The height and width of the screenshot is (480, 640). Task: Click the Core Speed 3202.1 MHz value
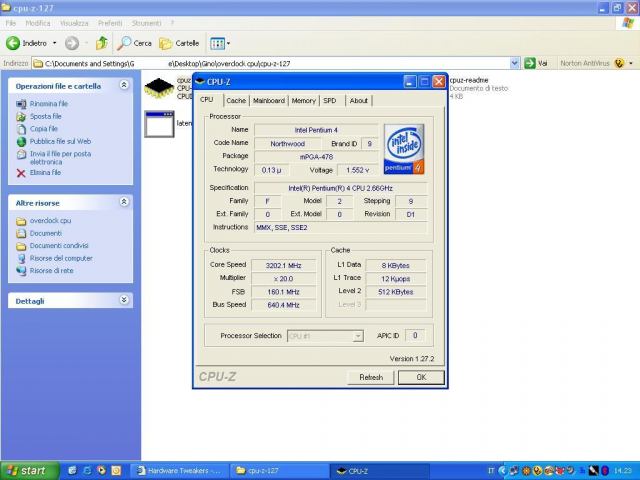coord(283,266)
